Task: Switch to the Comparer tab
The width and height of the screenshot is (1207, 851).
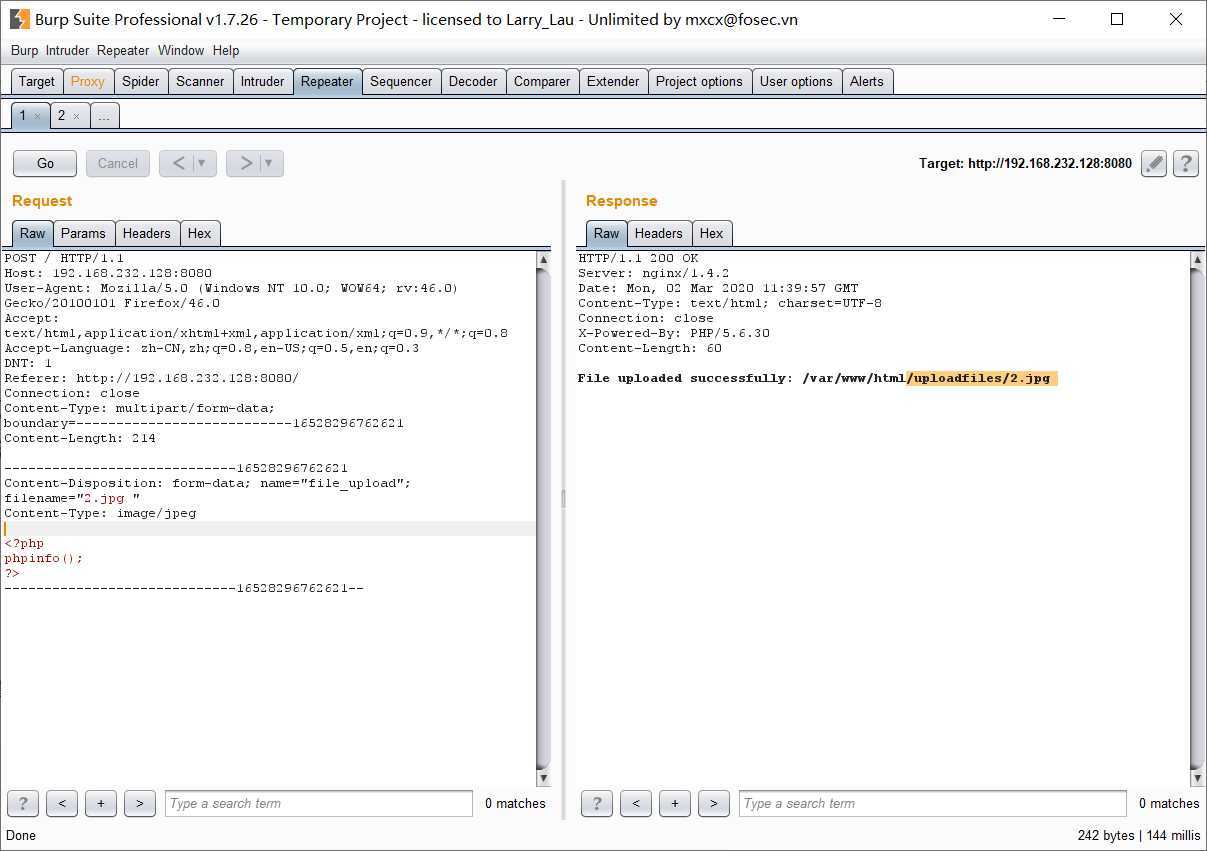Action: click(542, 81)
